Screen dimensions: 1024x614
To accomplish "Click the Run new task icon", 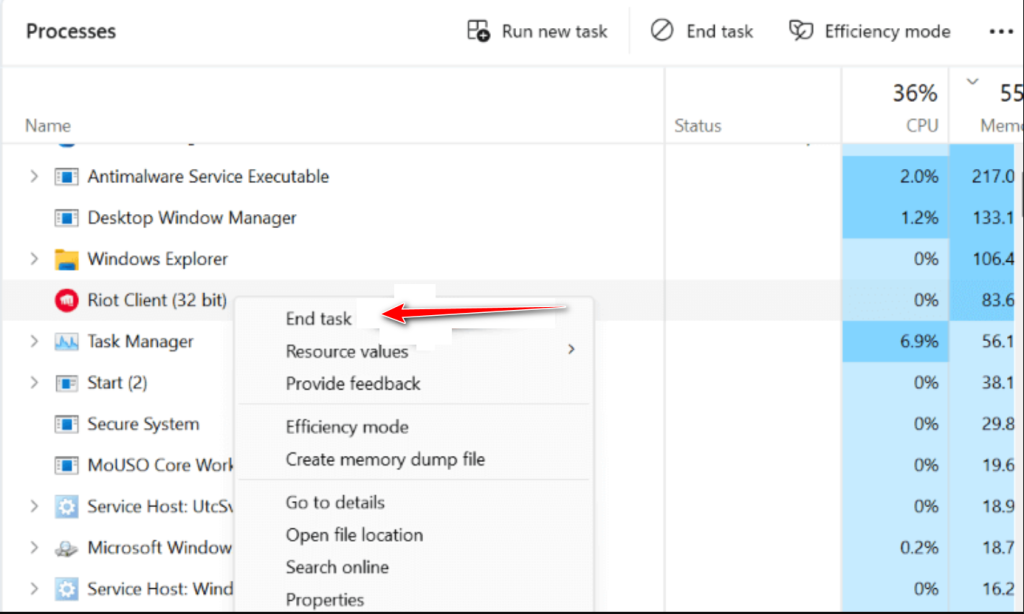I will coord(479,31).
